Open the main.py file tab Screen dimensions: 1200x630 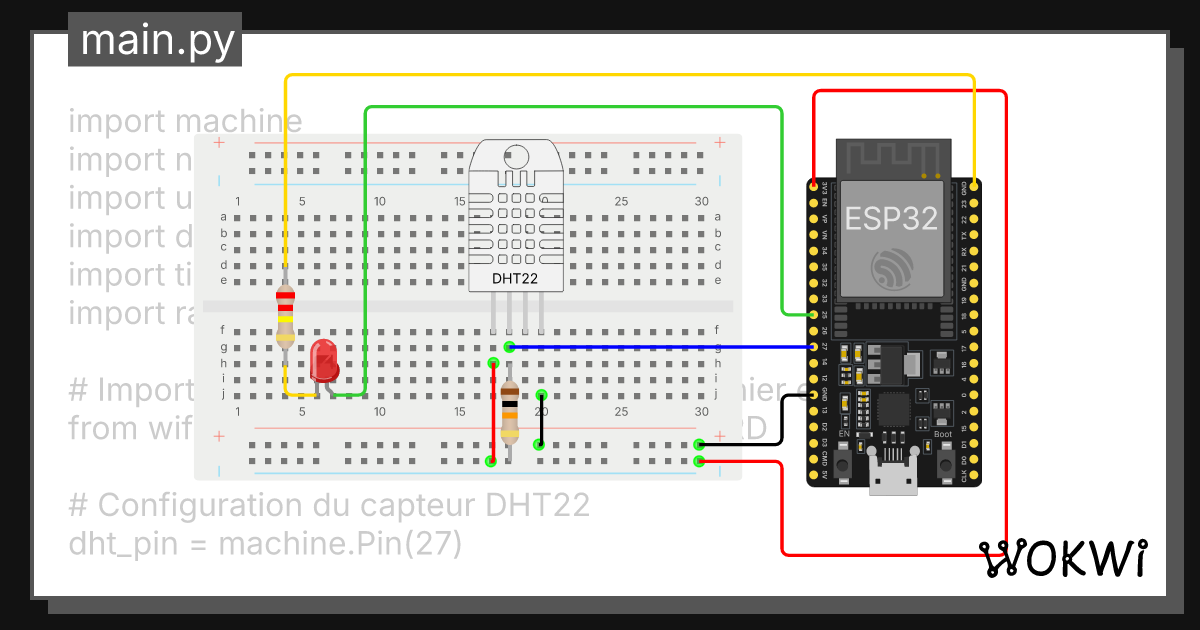[x=155, y=40]
